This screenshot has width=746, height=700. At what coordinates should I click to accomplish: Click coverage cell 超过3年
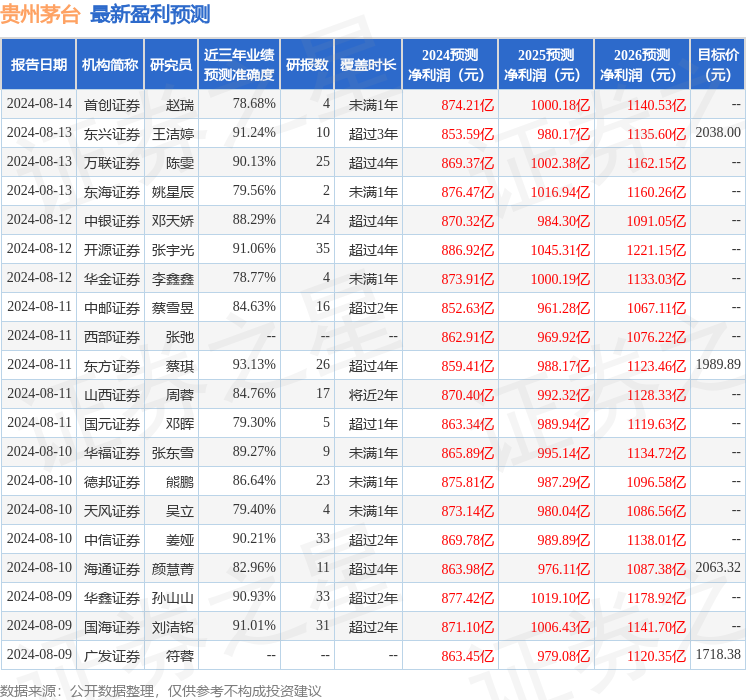[x=373, y=134]
